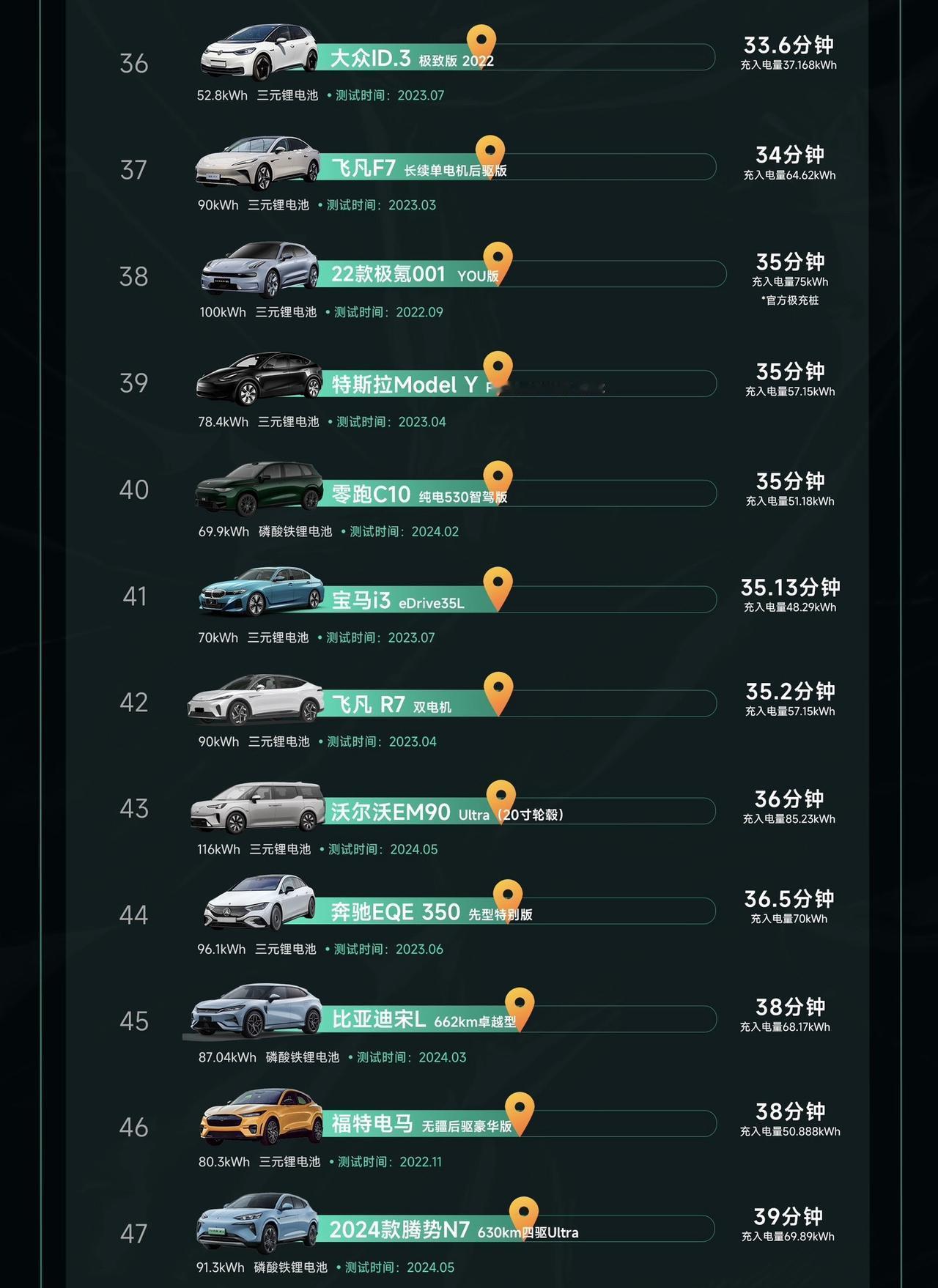Click the 飞凡 R7 双电机 label
Viewport: 938px width, 1288px height.
click(391, 705)
